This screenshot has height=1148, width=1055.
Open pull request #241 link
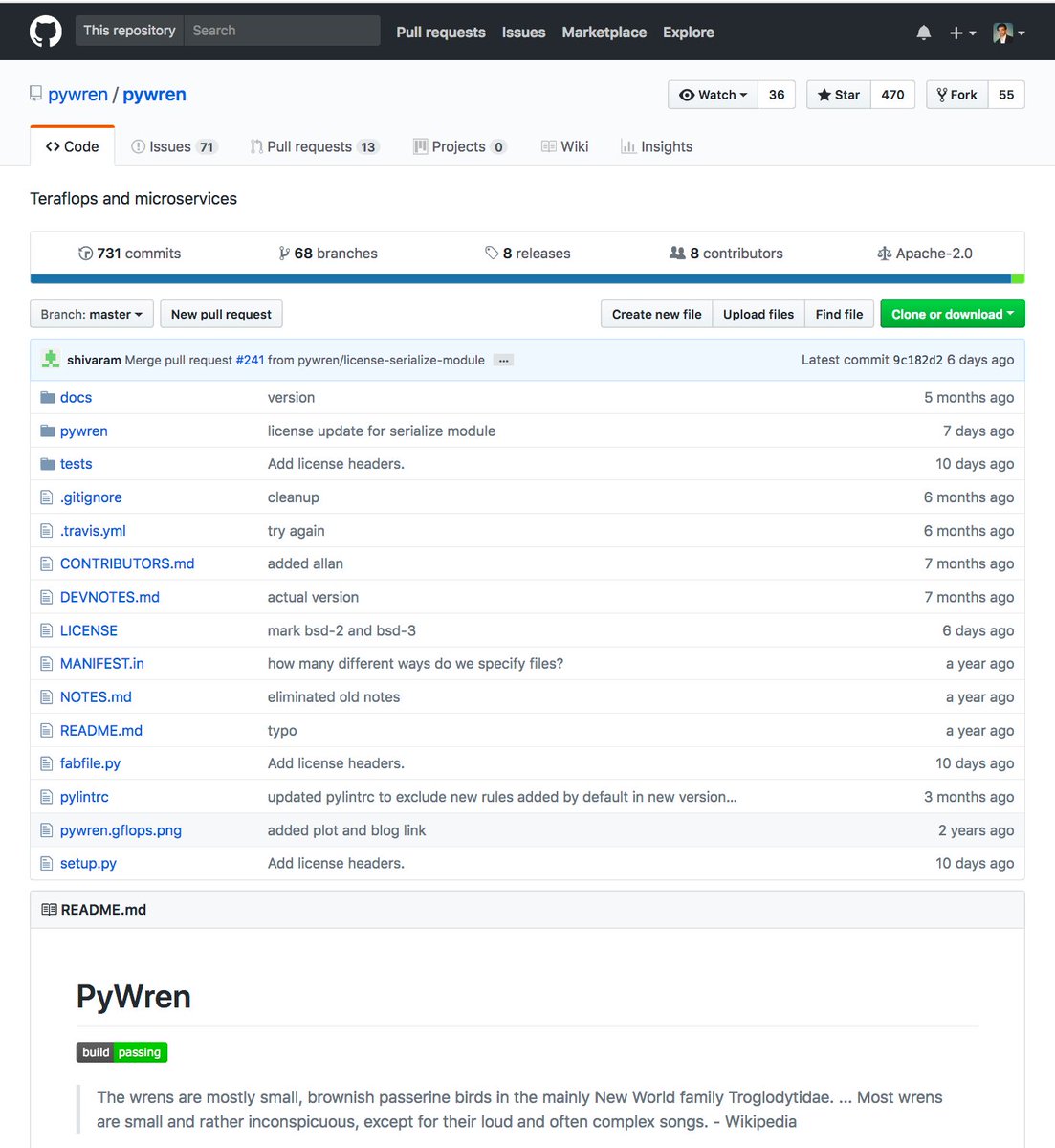click(x=250, y=361)
